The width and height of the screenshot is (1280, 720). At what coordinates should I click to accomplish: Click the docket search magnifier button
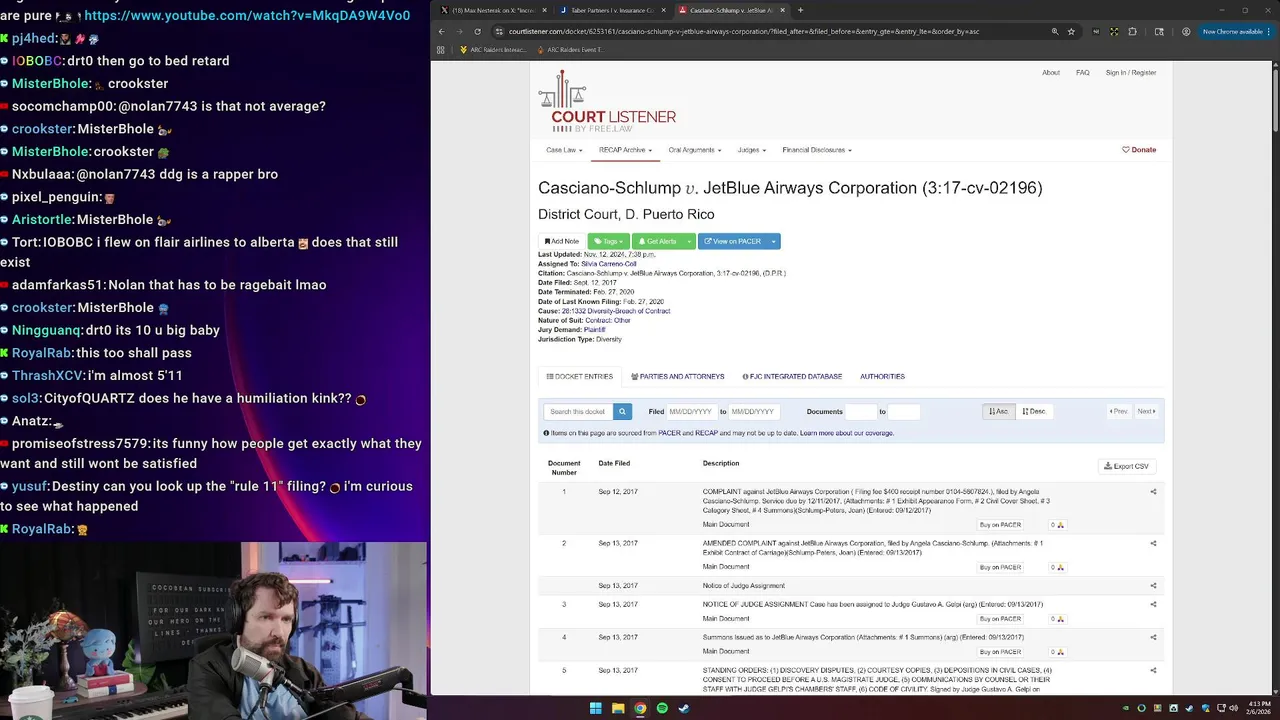point(622,411)
